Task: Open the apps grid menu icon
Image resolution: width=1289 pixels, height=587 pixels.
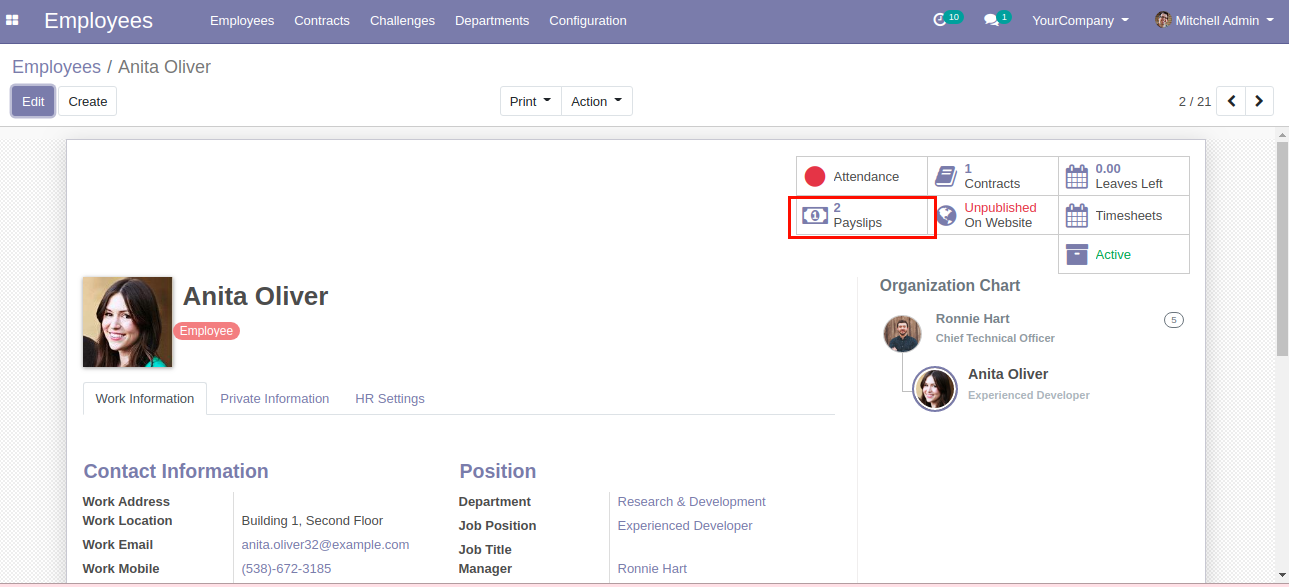Action: pyautogui.click(x=13, y=20)
